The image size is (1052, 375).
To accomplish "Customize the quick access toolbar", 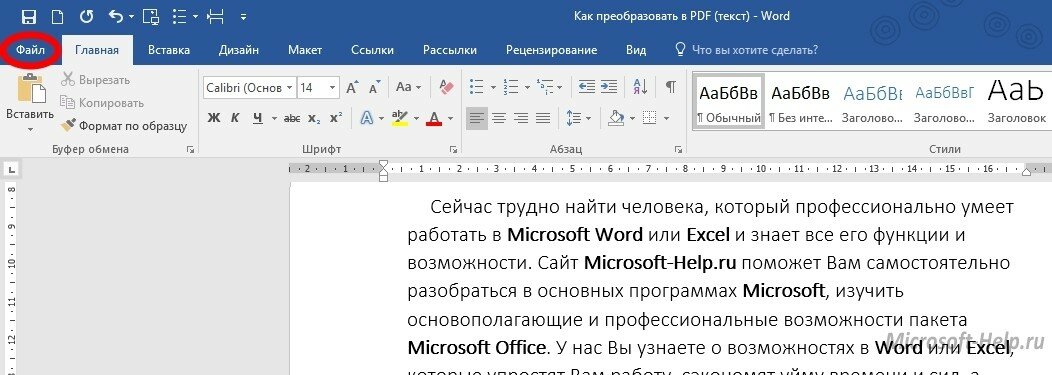I will (243, 16).
